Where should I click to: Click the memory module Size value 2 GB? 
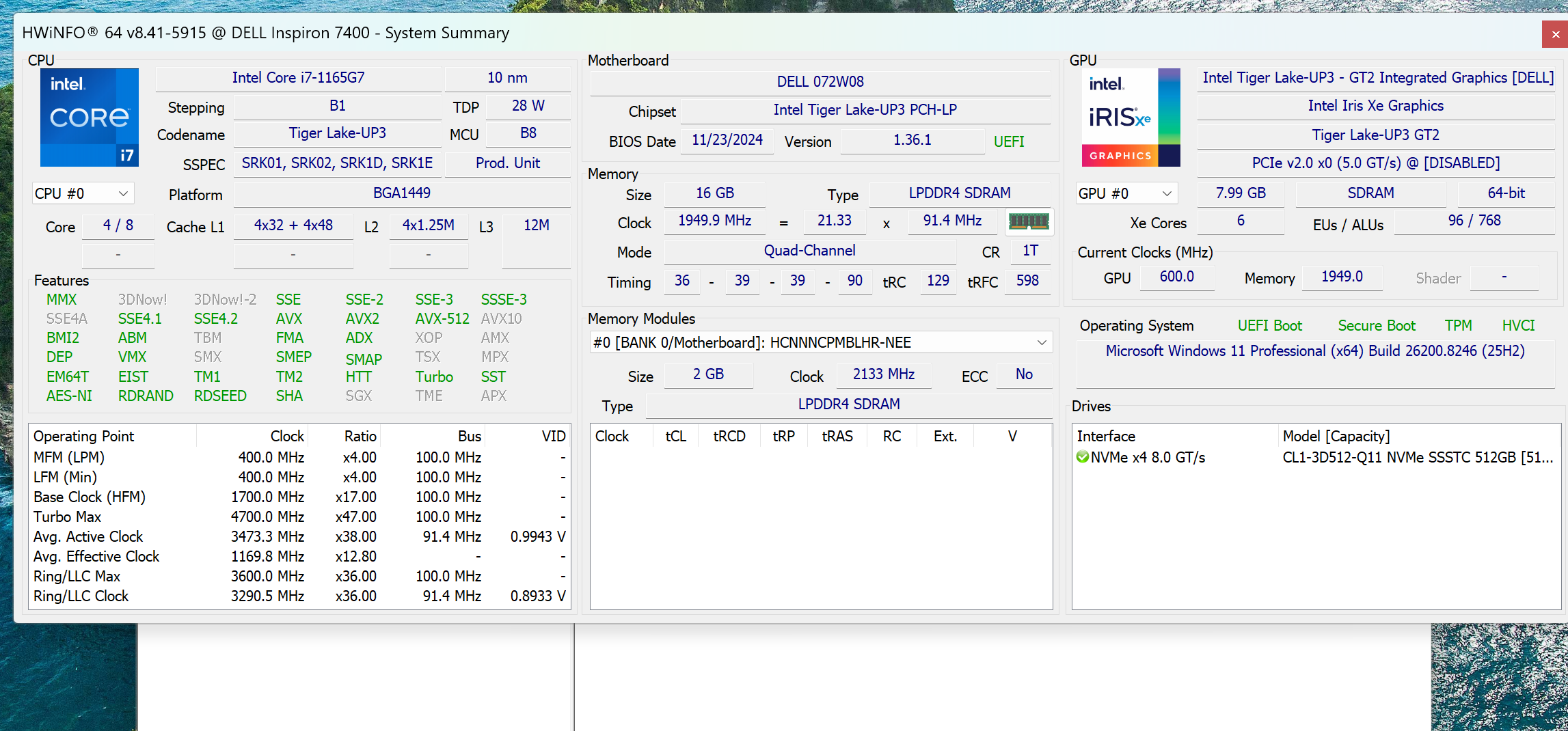coord(708,374)
